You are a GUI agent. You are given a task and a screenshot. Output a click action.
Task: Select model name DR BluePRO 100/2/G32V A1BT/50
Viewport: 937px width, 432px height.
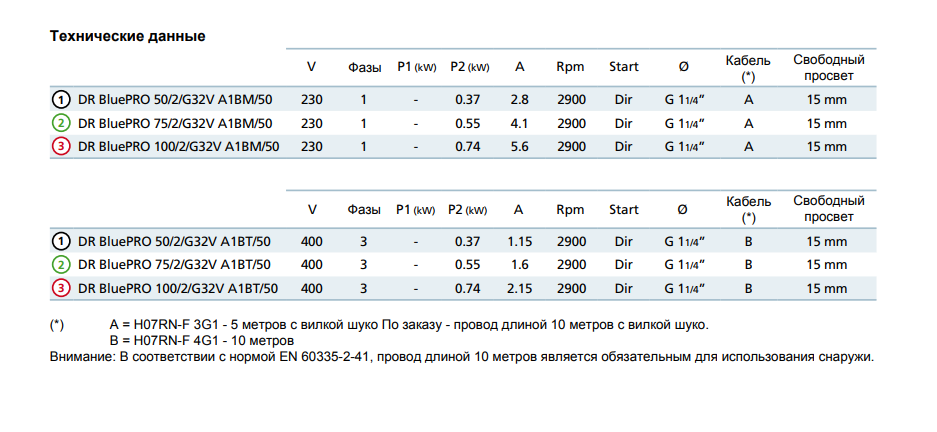[x=178, y=288]
